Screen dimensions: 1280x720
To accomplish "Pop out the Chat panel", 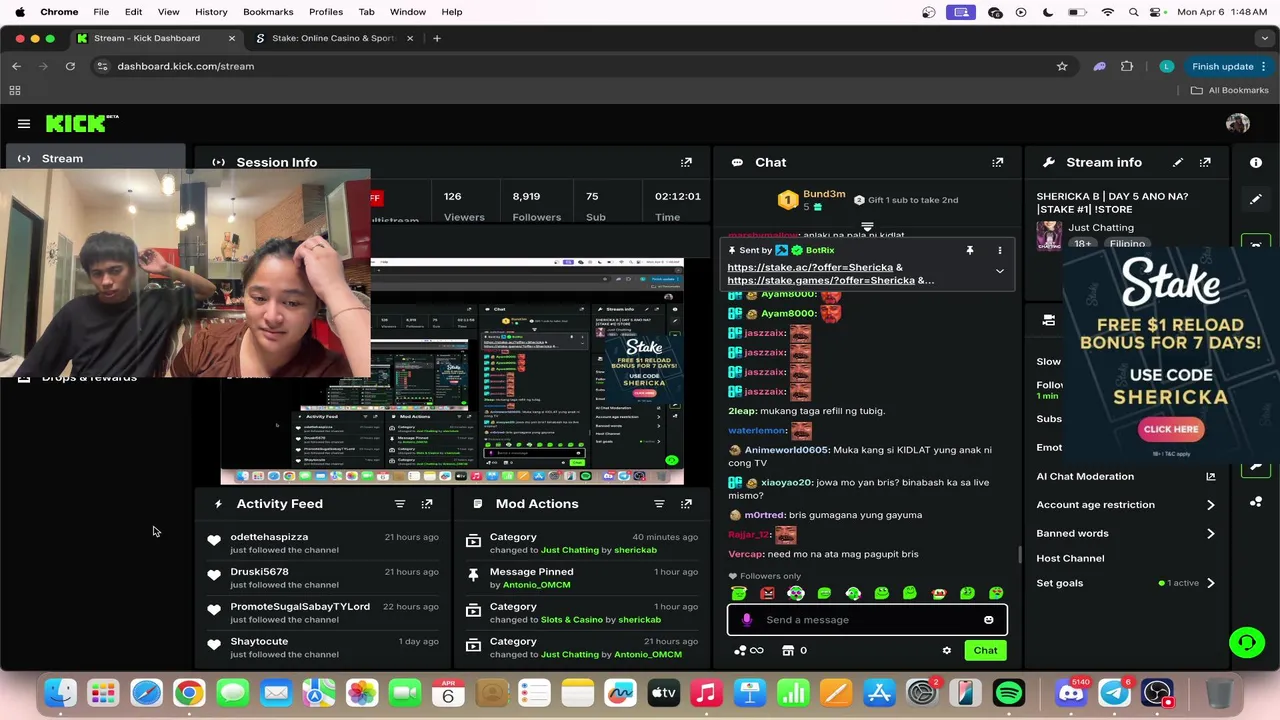I will [x=997, y=162].
